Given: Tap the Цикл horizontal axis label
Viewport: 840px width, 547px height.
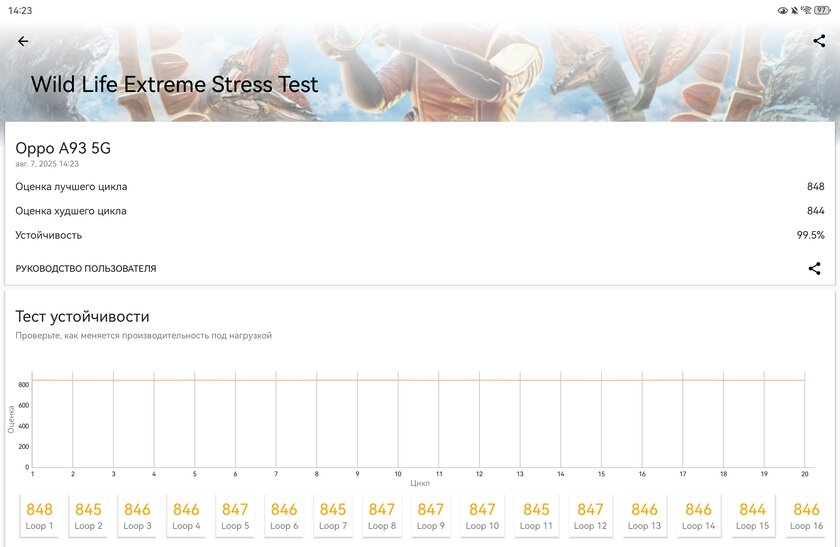Looking at the screenshot, I should pyautogui.click(x=420, y=483).
